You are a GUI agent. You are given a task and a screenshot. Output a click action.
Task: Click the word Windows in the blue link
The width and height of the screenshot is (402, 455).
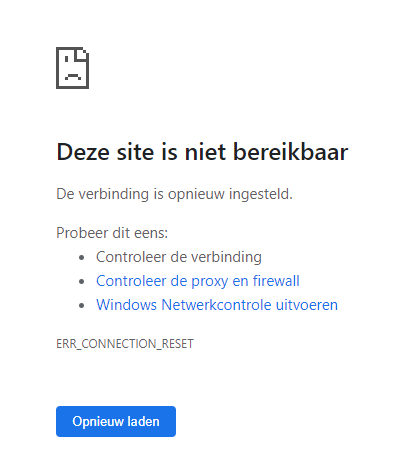tap(126, 305)
